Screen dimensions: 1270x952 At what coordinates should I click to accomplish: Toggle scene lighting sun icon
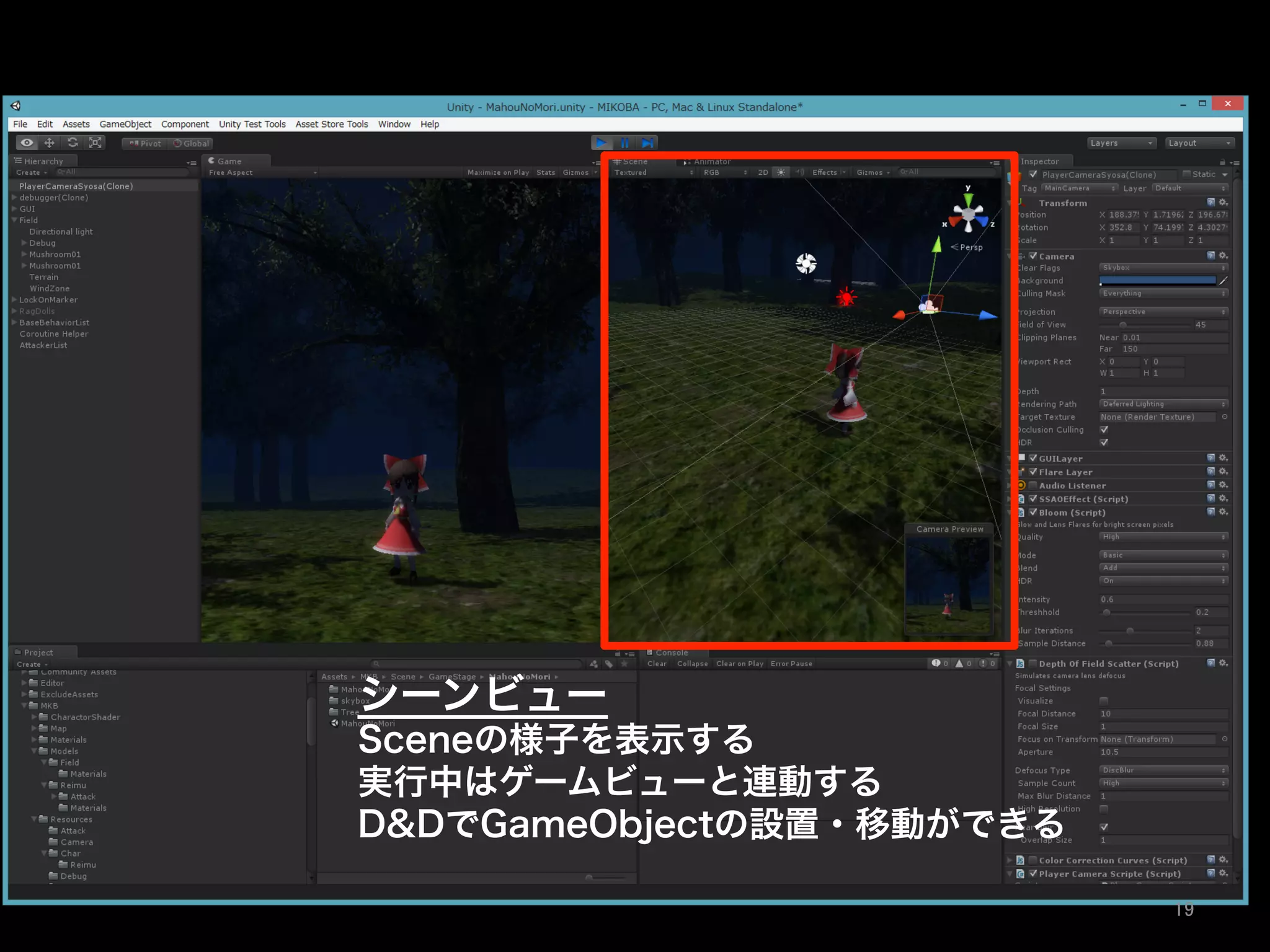point(781,172)
